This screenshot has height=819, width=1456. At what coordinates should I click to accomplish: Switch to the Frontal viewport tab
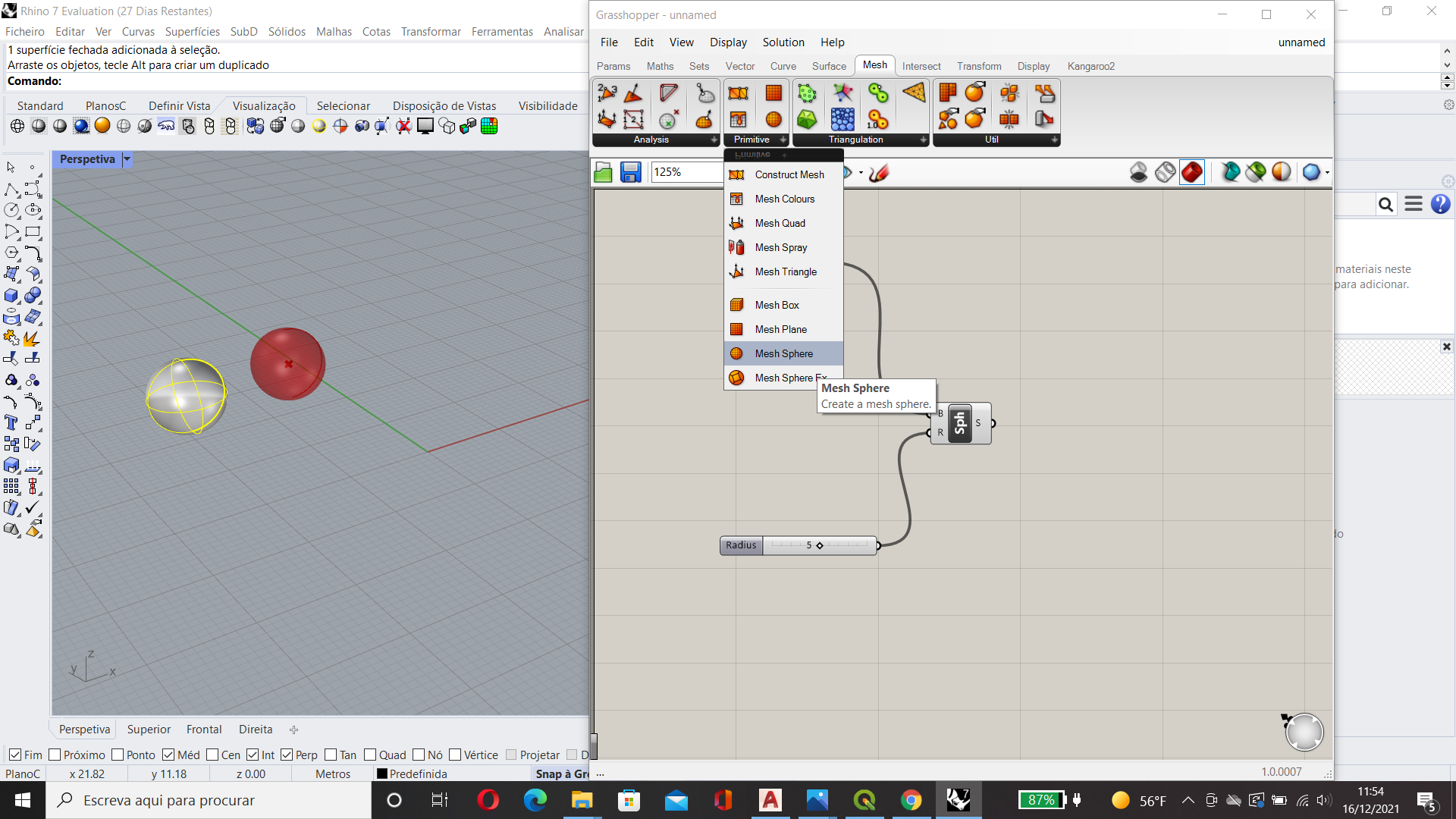pos(204,729)
